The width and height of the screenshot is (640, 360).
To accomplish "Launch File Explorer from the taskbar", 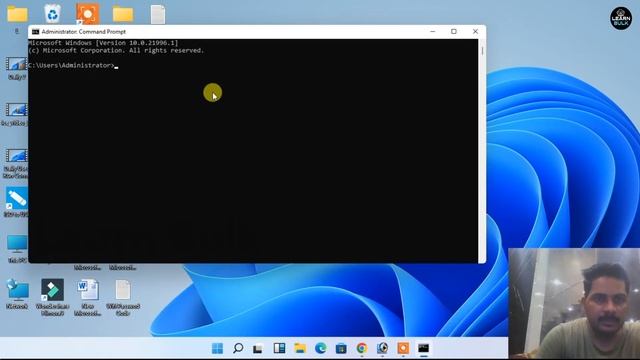I will click(300, 348).
